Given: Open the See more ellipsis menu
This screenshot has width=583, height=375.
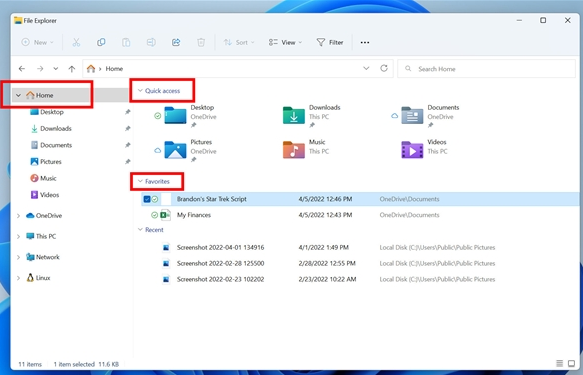Looking at the screenshot, I should click(x=365, y=42).
